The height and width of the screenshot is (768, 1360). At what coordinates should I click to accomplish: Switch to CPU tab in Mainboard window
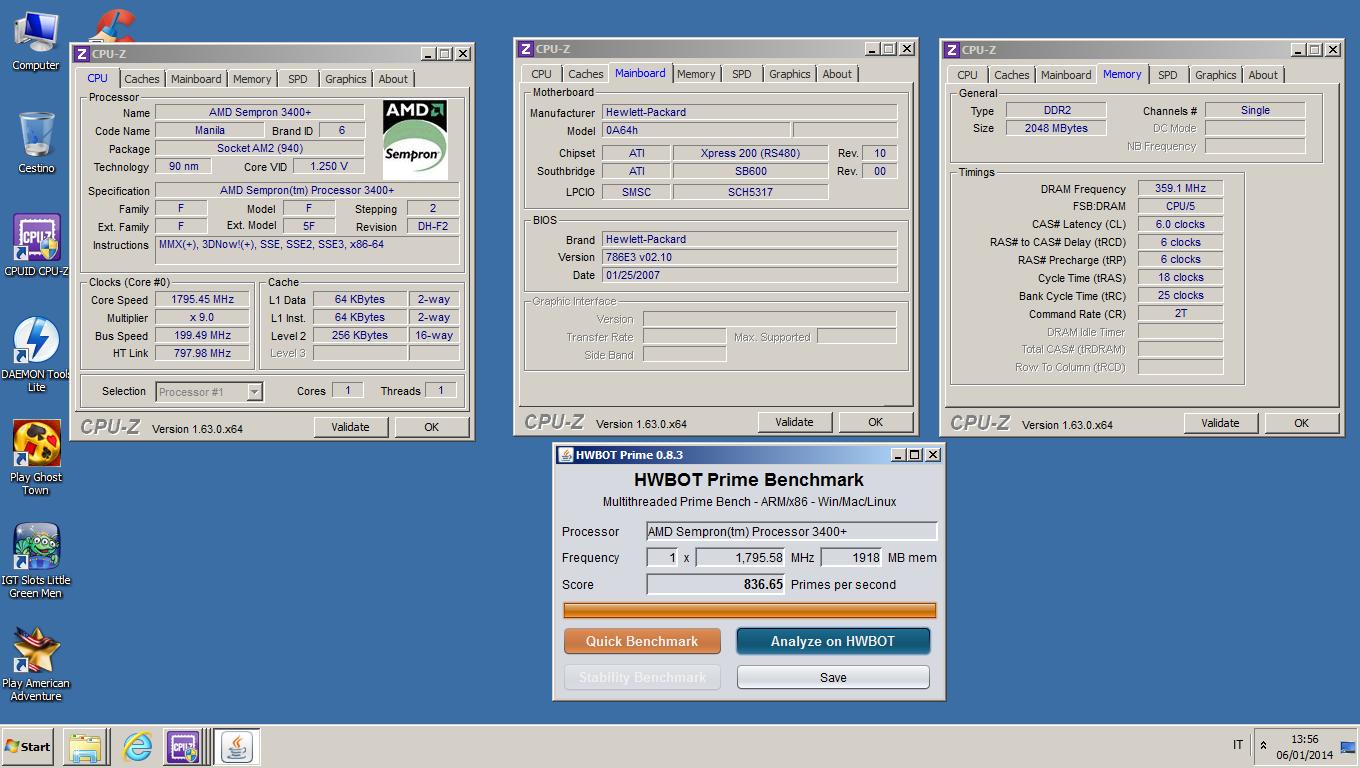tap(542, 74)
